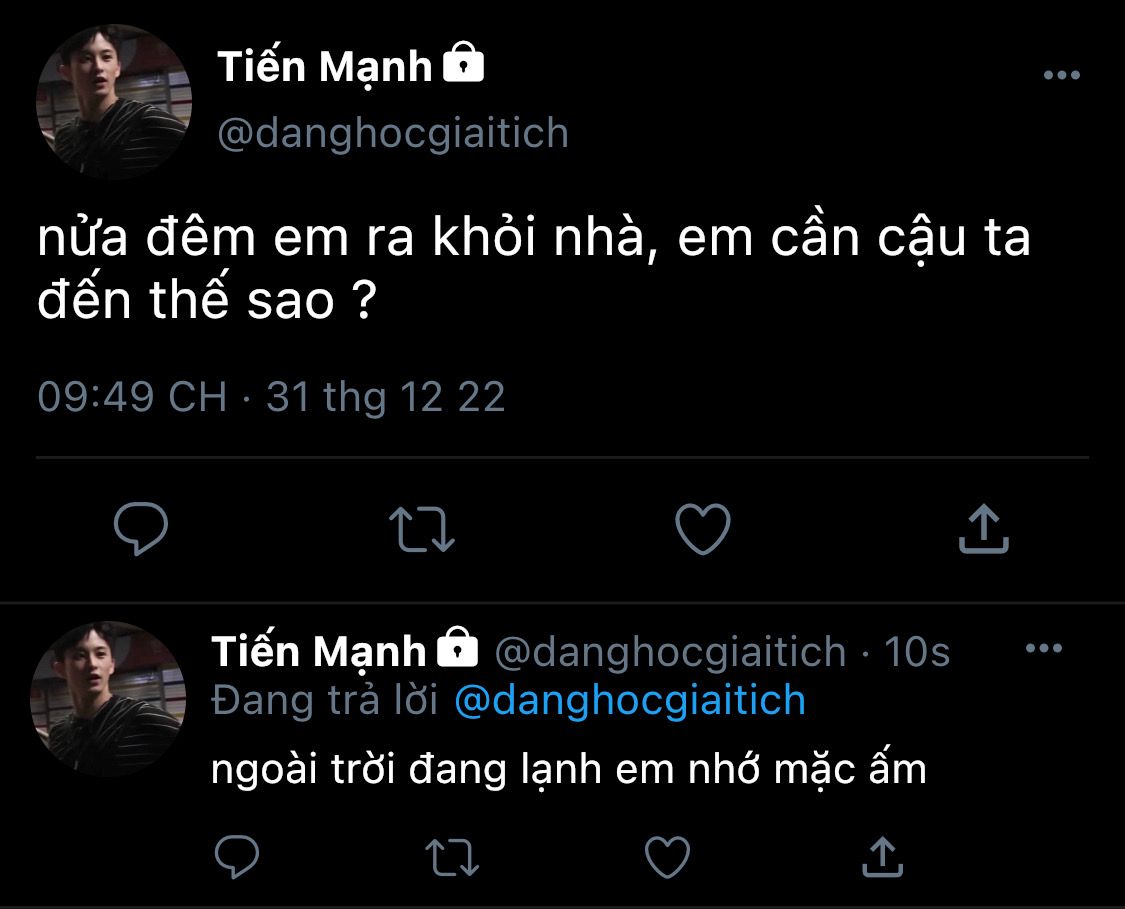
Task: Reply to the main tweet
Action: point(141,530)
